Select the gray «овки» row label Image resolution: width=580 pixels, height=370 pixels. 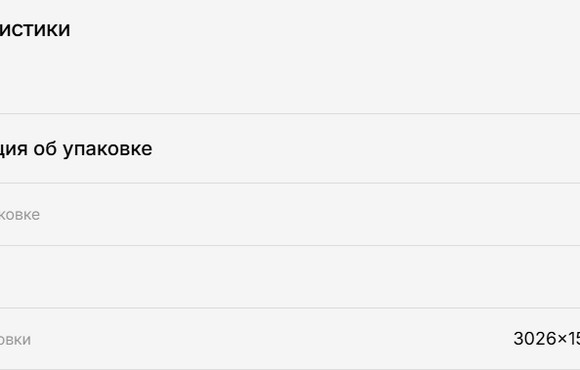(15, 340)
